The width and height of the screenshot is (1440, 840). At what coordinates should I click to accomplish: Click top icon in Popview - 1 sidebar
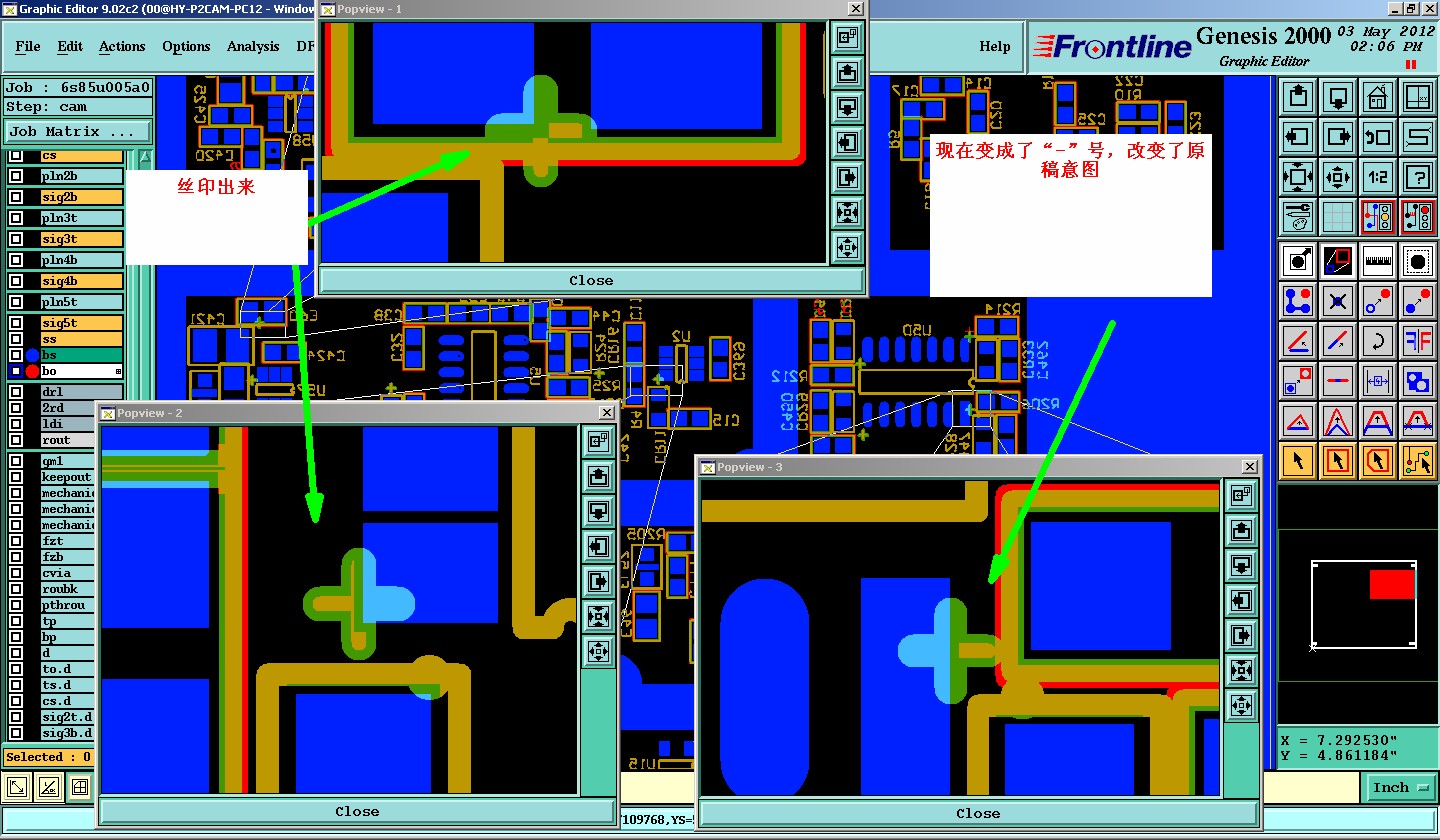tap(847, 38)
